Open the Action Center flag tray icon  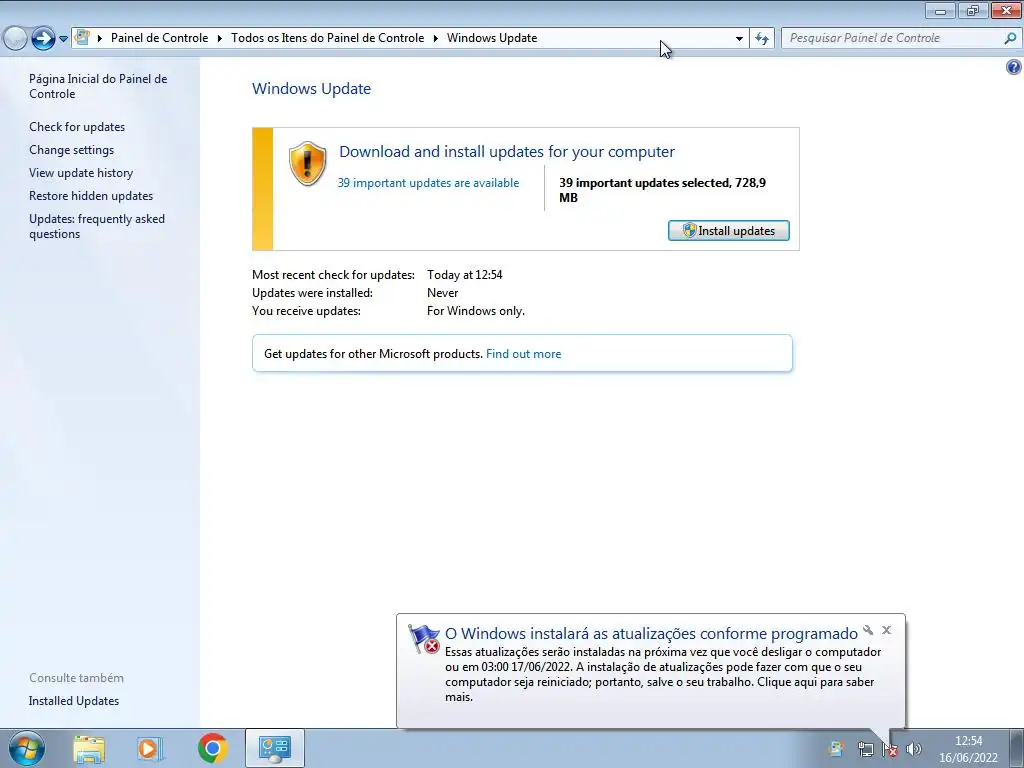889,749
